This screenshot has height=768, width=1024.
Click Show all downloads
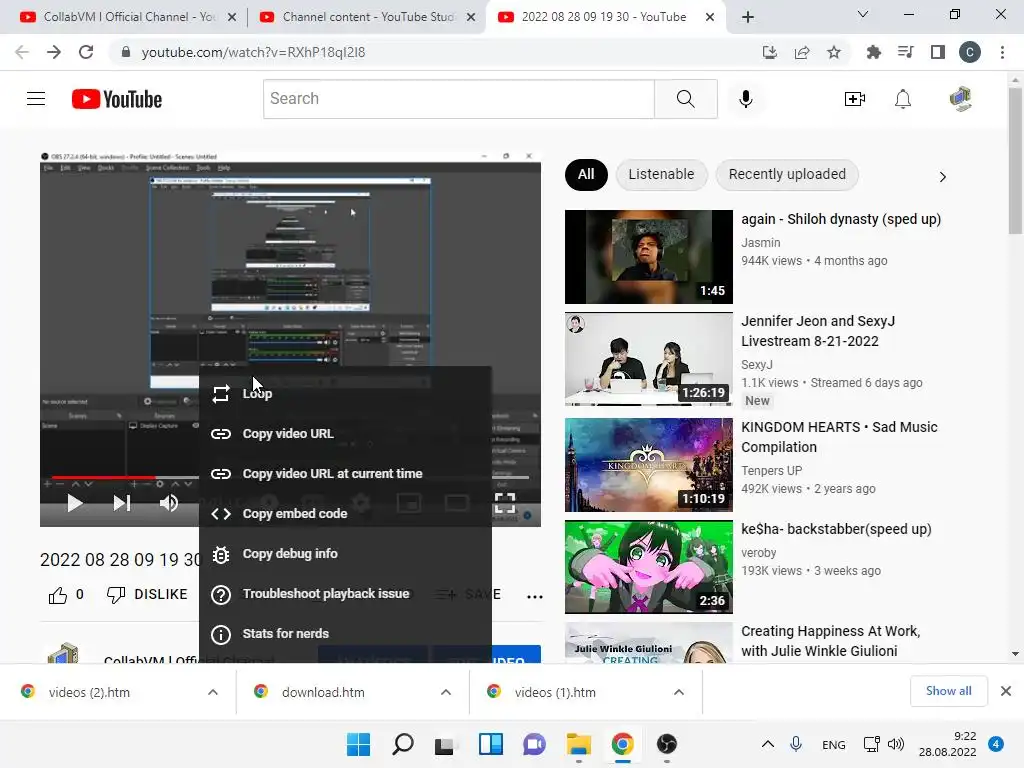point(948,691)
